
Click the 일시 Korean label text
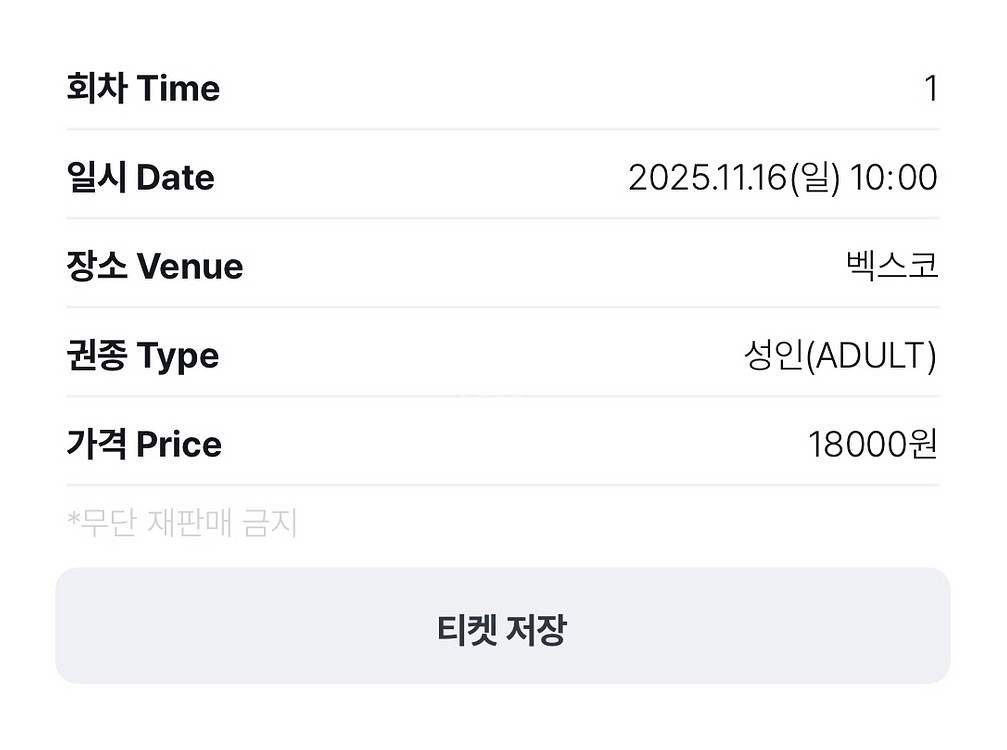coord(96,178)
